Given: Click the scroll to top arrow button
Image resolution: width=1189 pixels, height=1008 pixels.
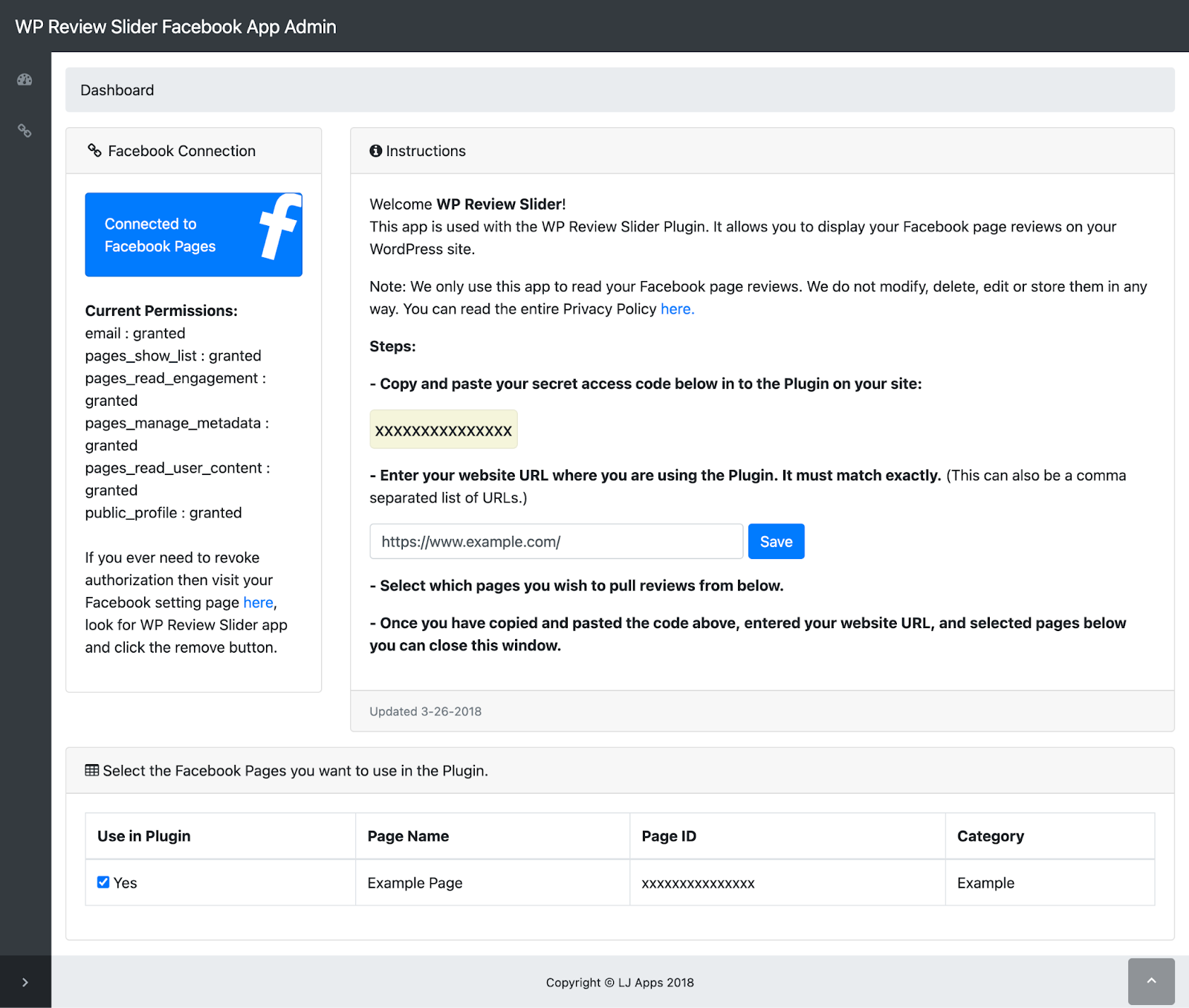Looking at the screenshot, I should [1151, 981].
